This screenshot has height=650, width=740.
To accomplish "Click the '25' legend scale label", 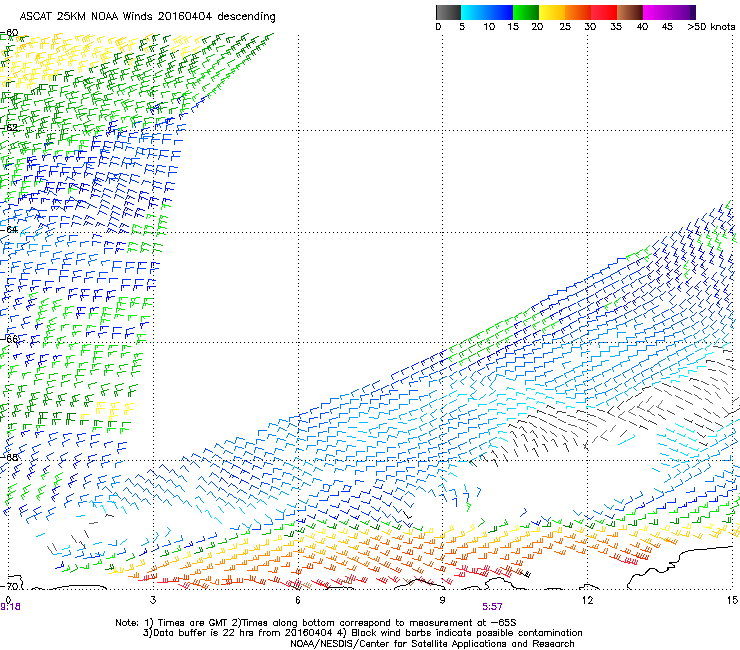I will point(565,27).
